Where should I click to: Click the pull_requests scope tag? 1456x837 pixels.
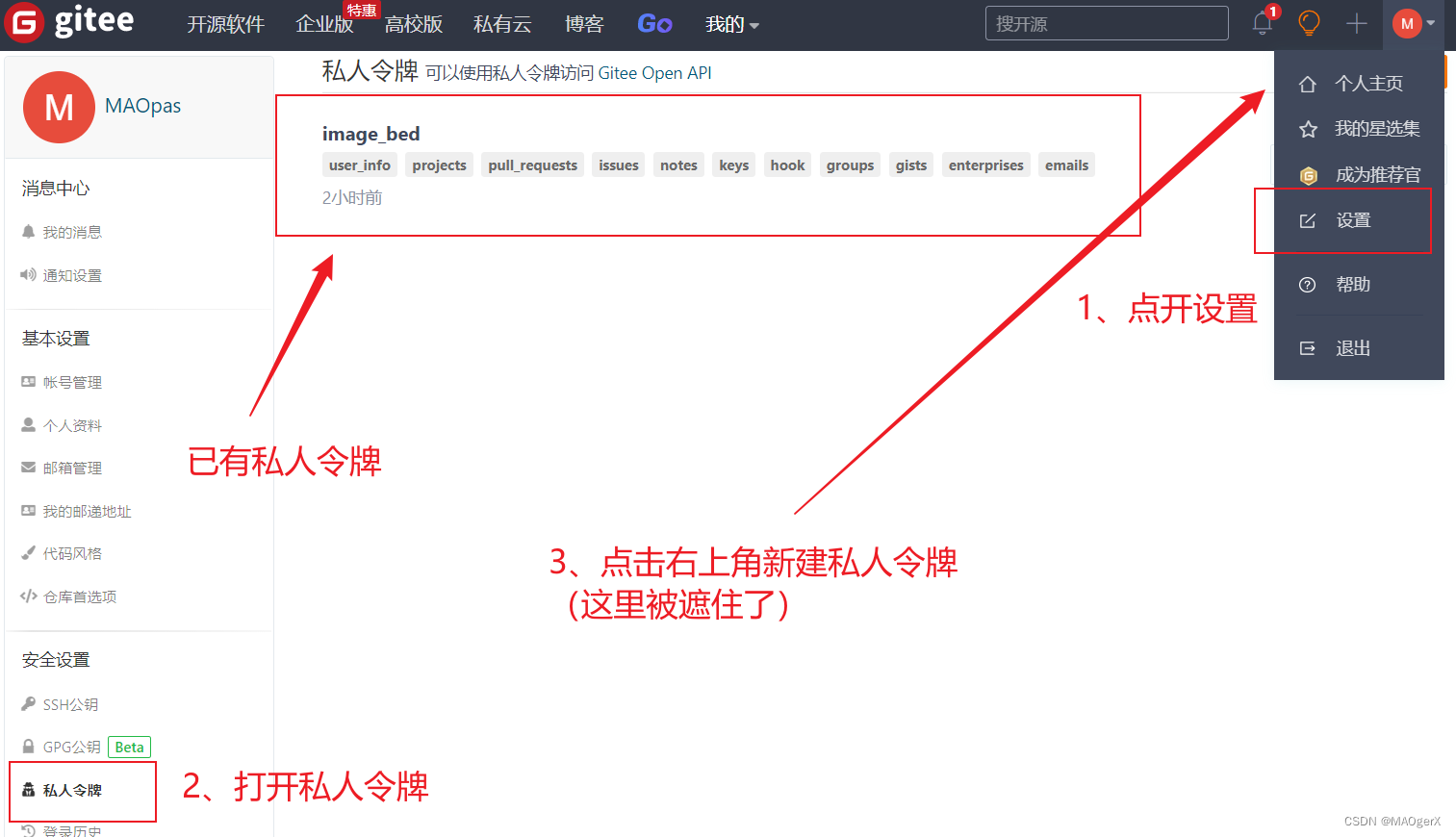pyautogui.click(x=532, y=165)
